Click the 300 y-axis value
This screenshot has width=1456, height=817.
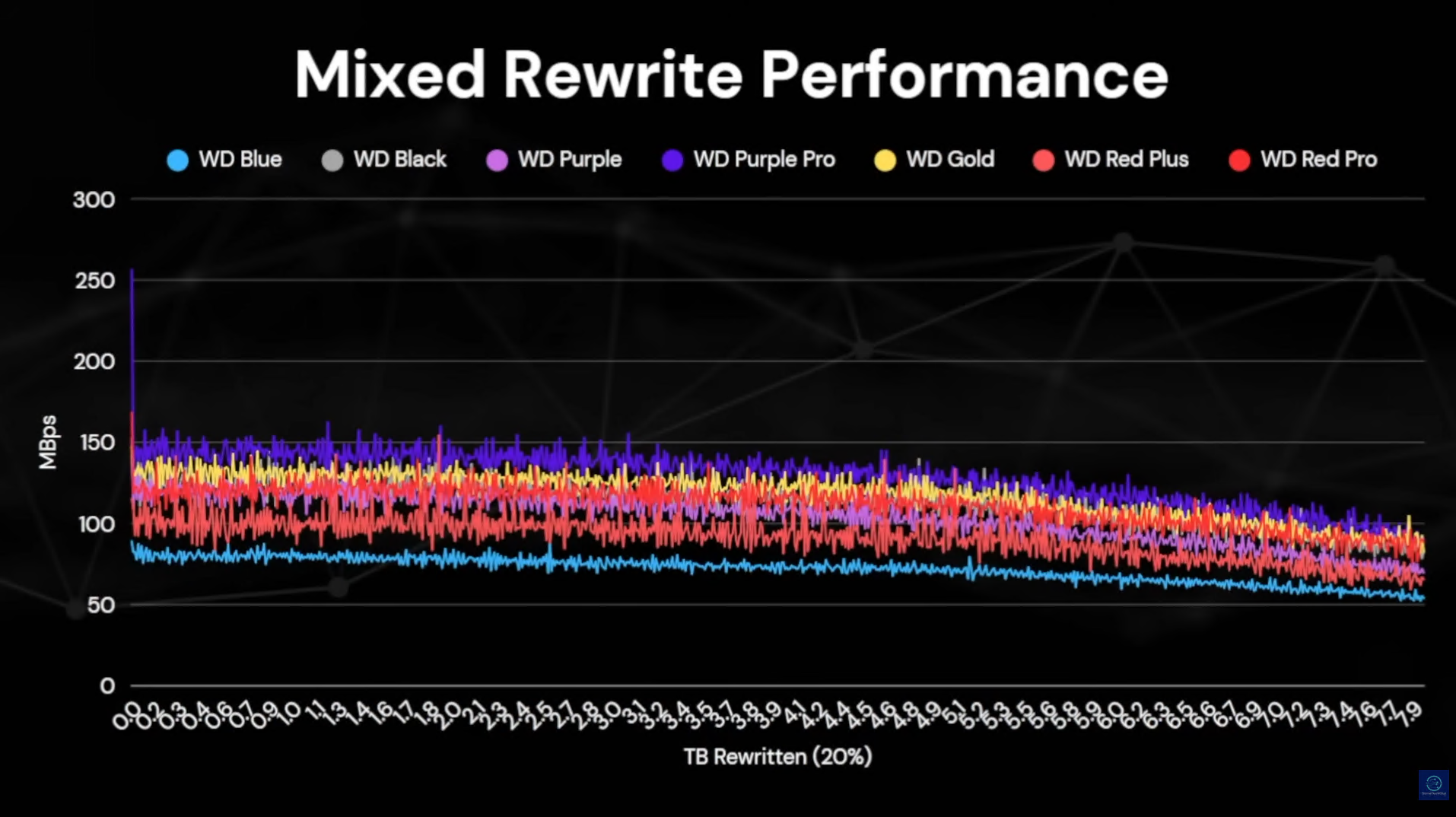pyautogui.click(x=94, y=199)
